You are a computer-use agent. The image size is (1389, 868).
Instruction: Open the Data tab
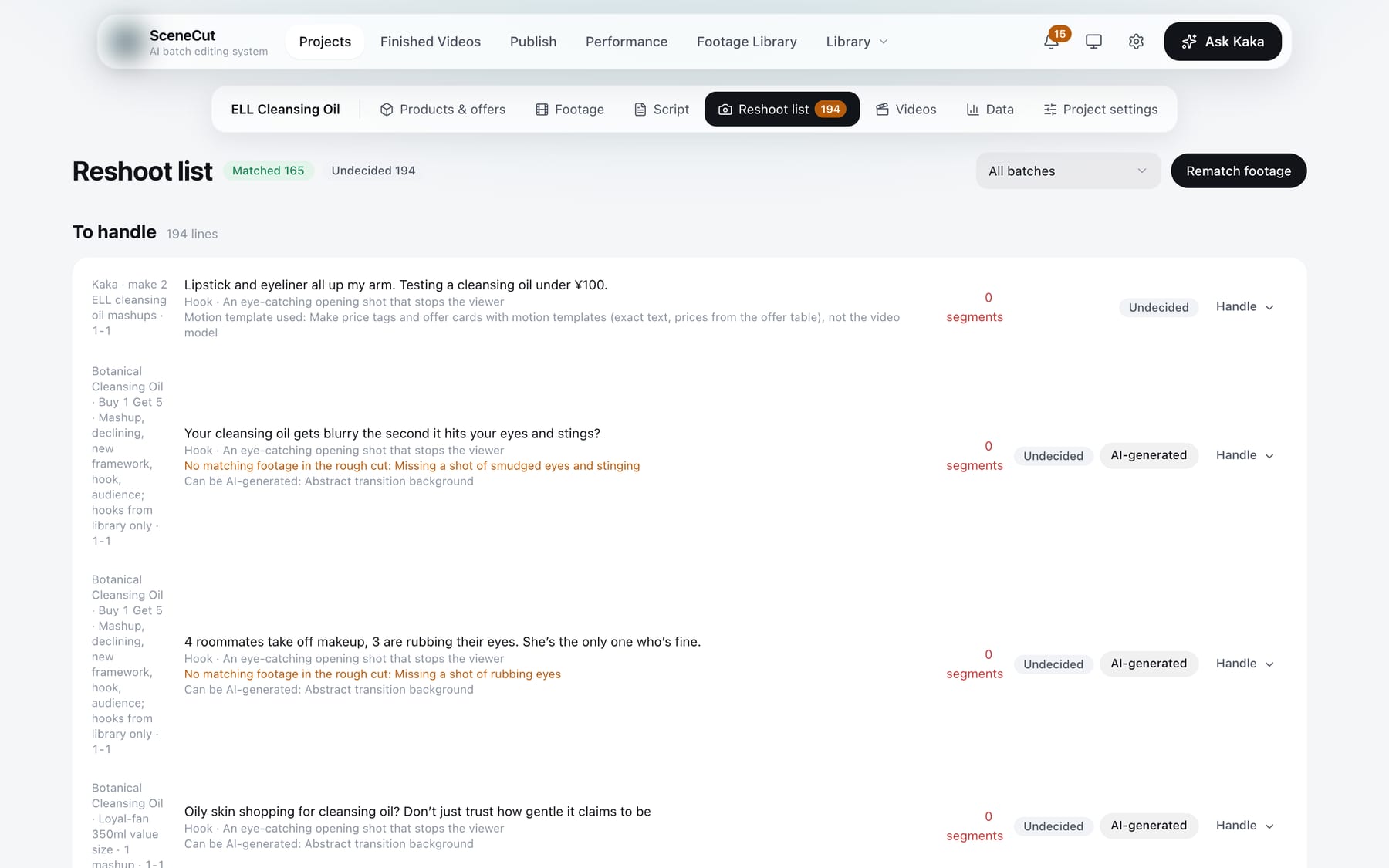tap(990, 110)
